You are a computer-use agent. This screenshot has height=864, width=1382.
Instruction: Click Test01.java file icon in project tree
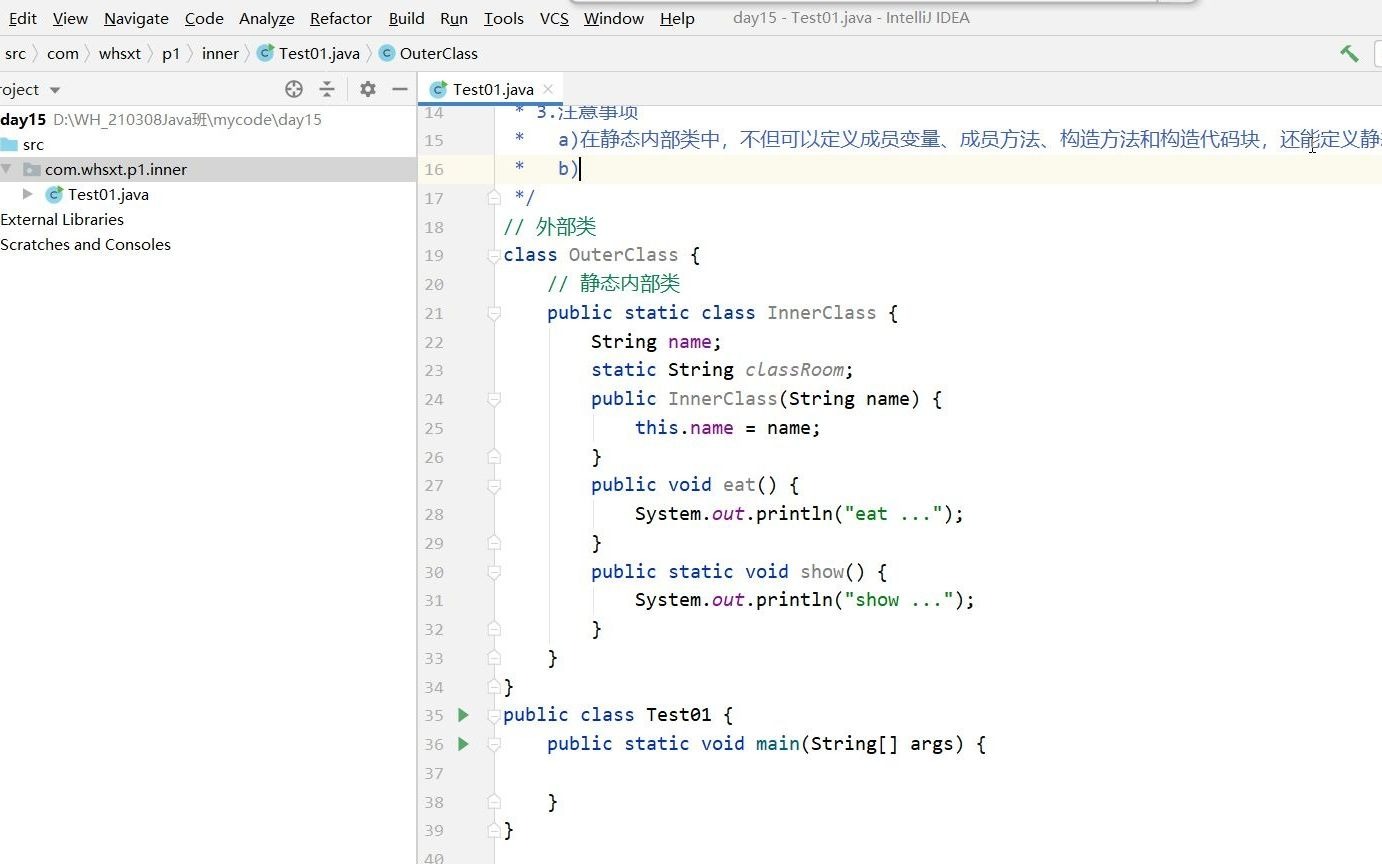(55, 194)
